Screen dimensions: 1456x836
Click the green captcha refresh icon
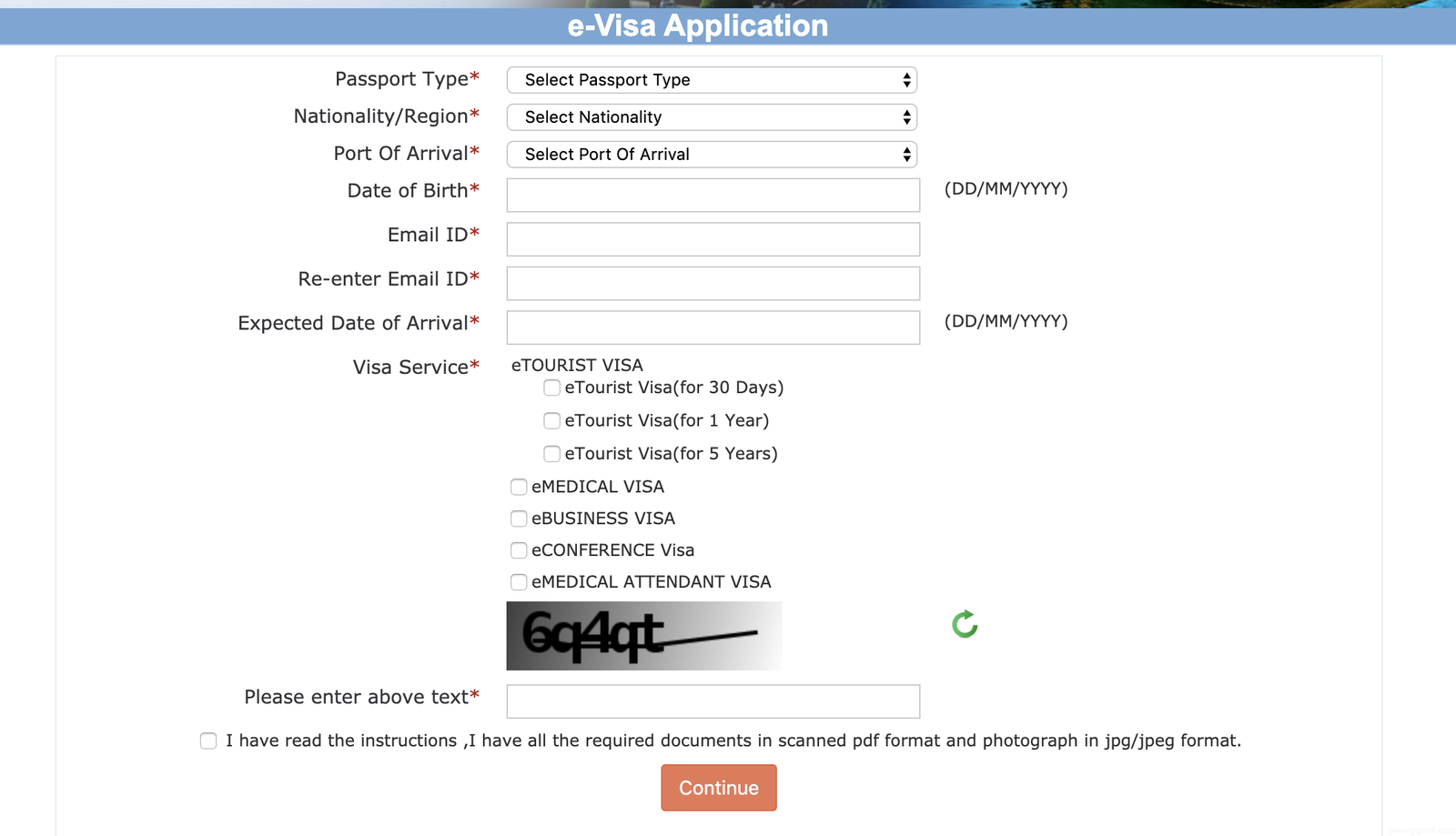[965, 625]
